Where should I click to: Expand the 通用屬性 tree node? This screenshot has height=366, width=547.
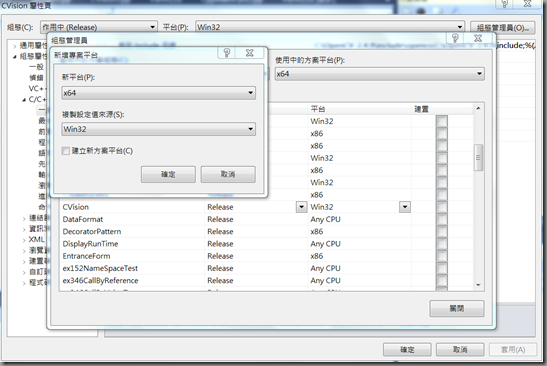coord(15,46)
